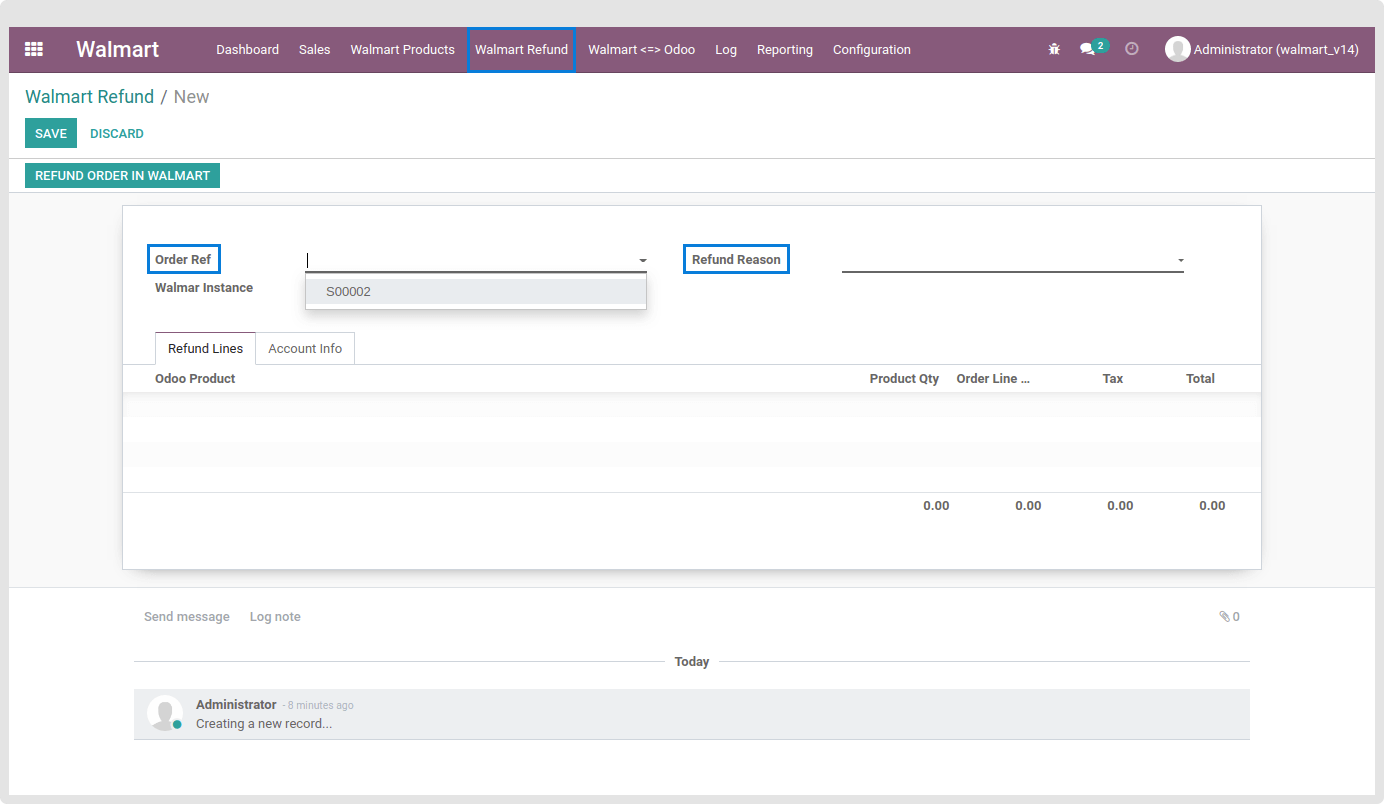Click the Tax column header
The image size is (1384, 804).
(1113, 379)
